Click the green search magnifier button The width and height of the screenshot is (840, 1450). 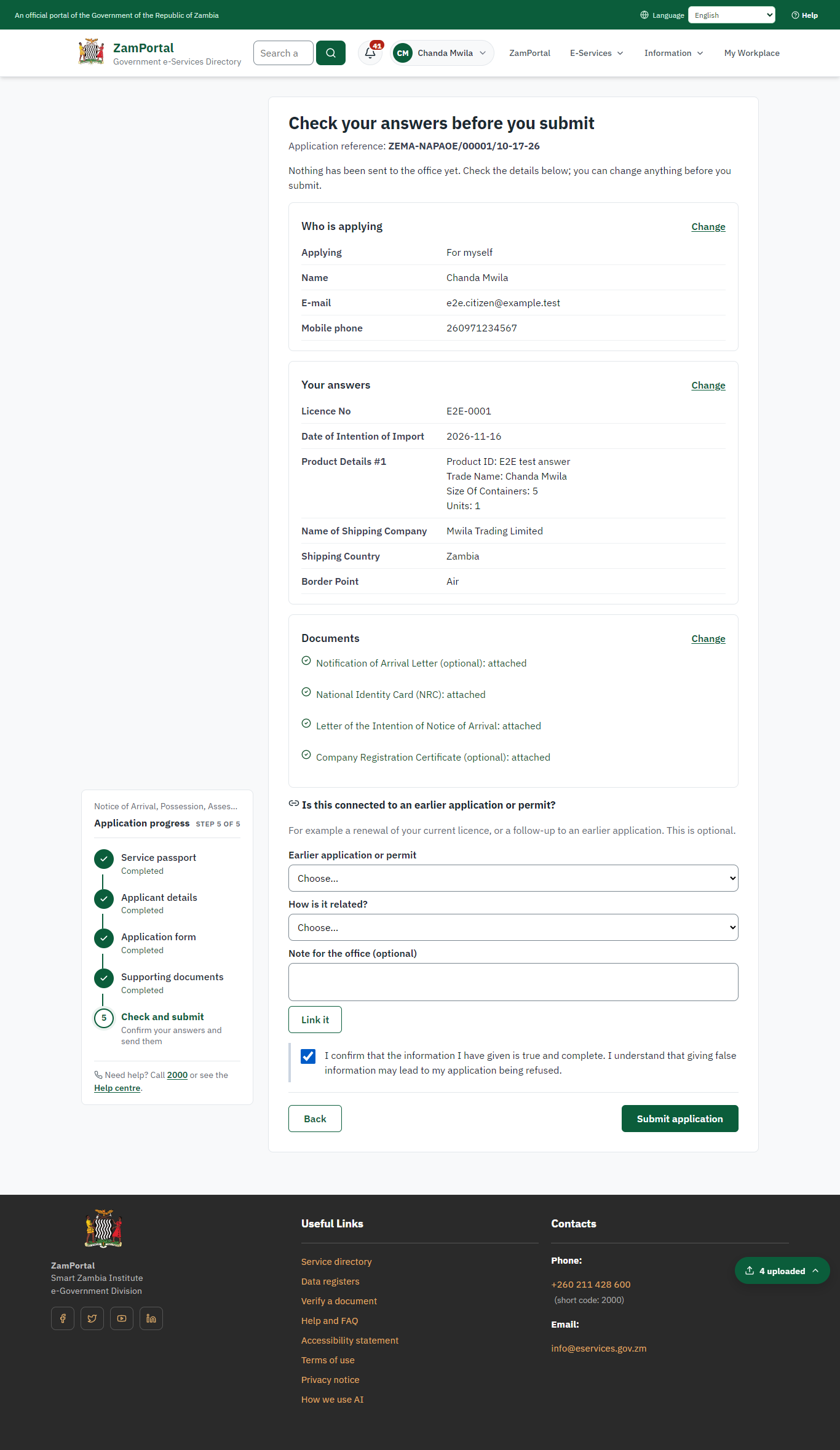point(331,53)
